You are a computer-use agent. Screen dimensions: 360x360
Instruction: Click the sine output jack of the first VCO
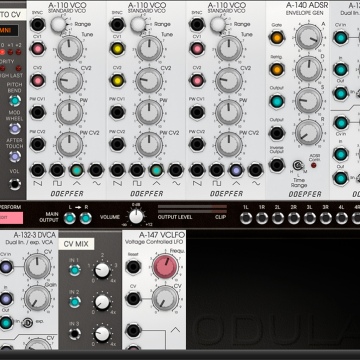point(96,170)
